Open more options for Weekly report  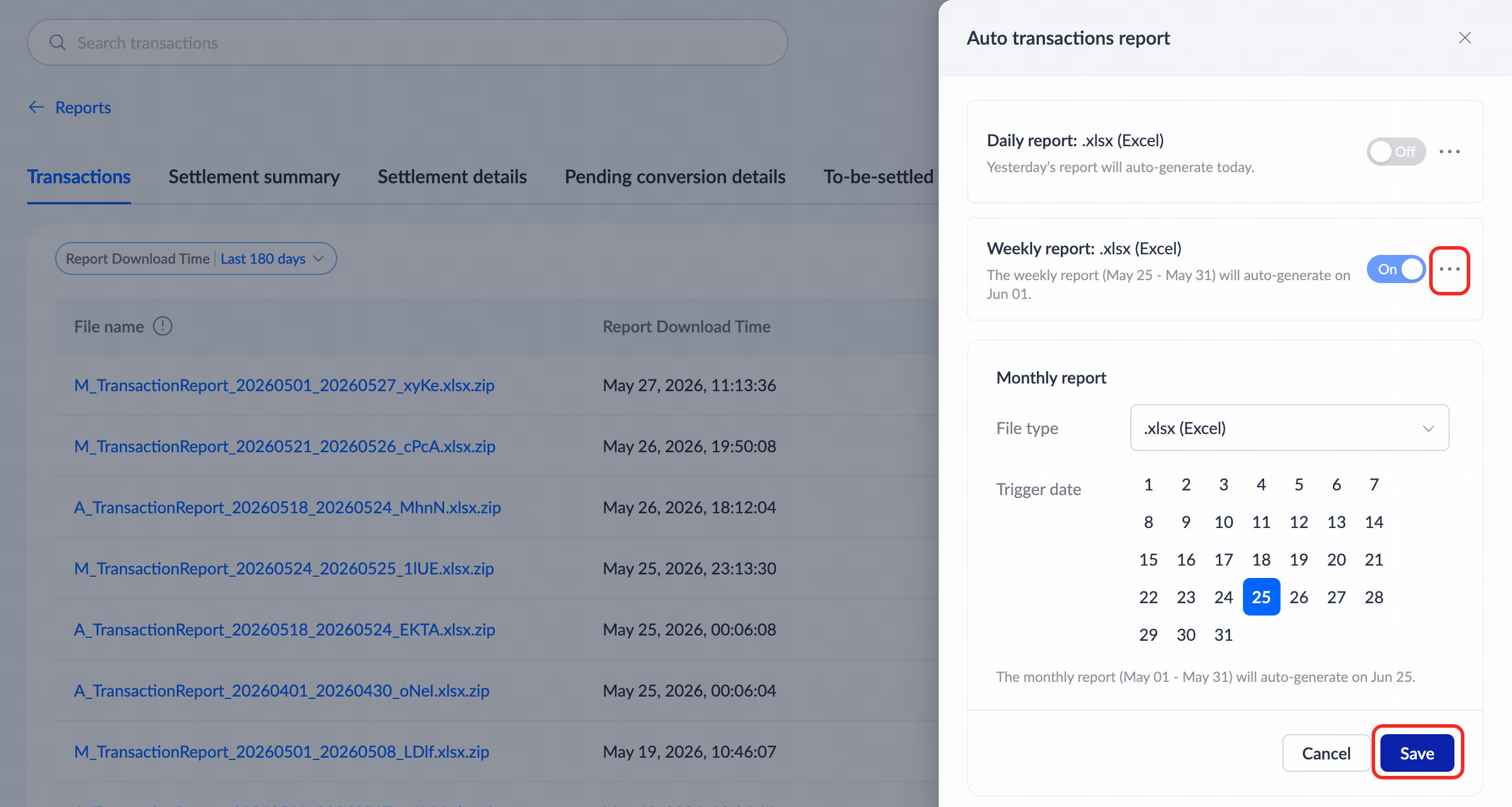[1449, 269]
